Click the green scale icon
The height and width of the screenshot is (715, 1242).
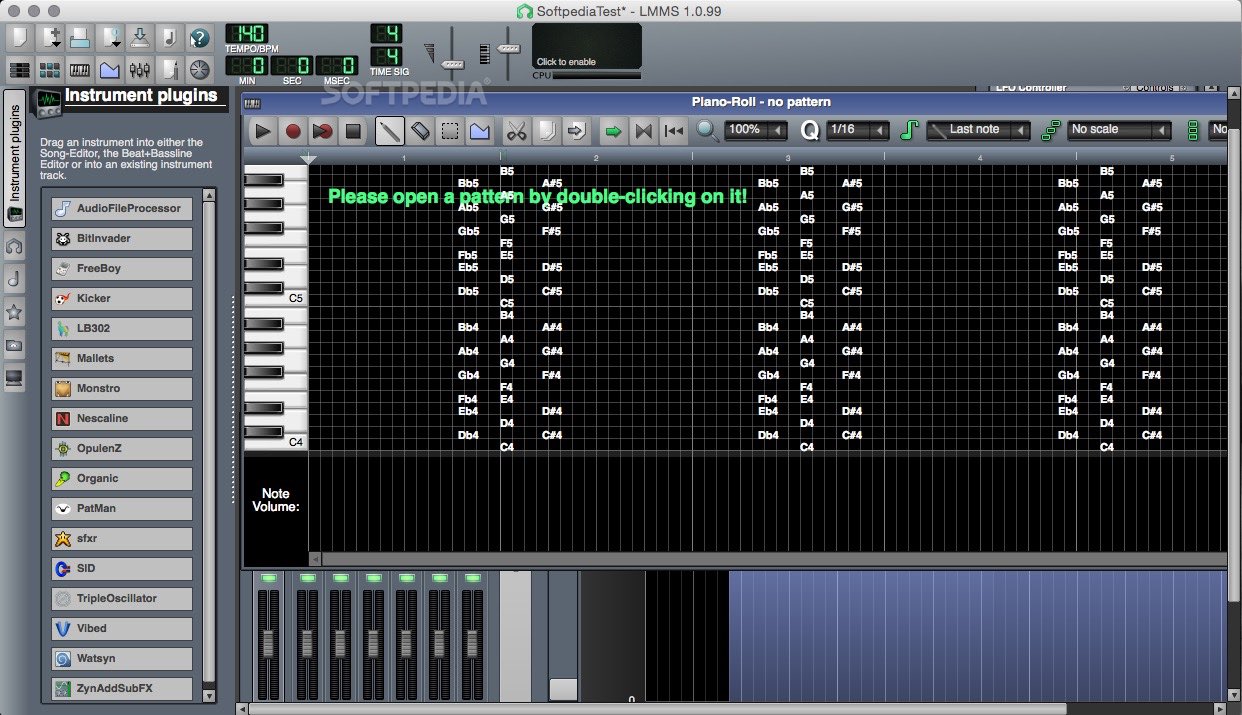(1050, 130)
